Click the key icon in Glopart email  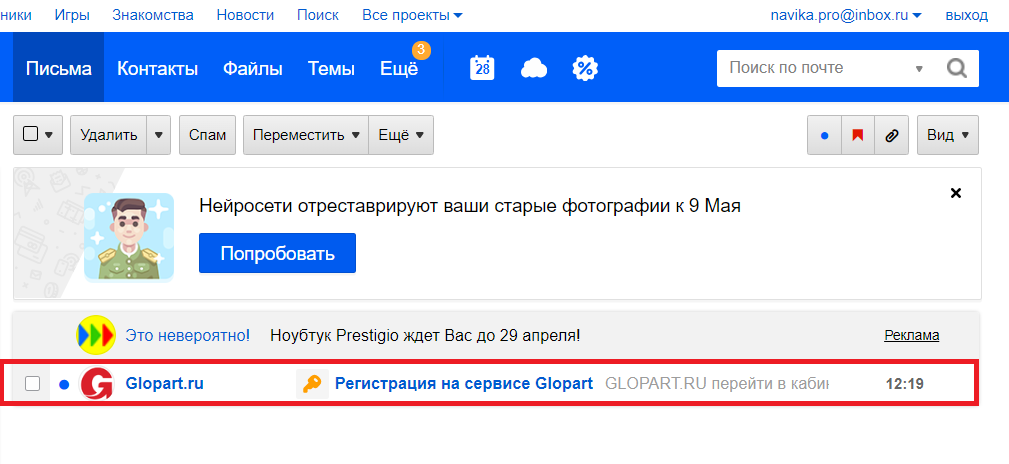click(x=312, y=383)
